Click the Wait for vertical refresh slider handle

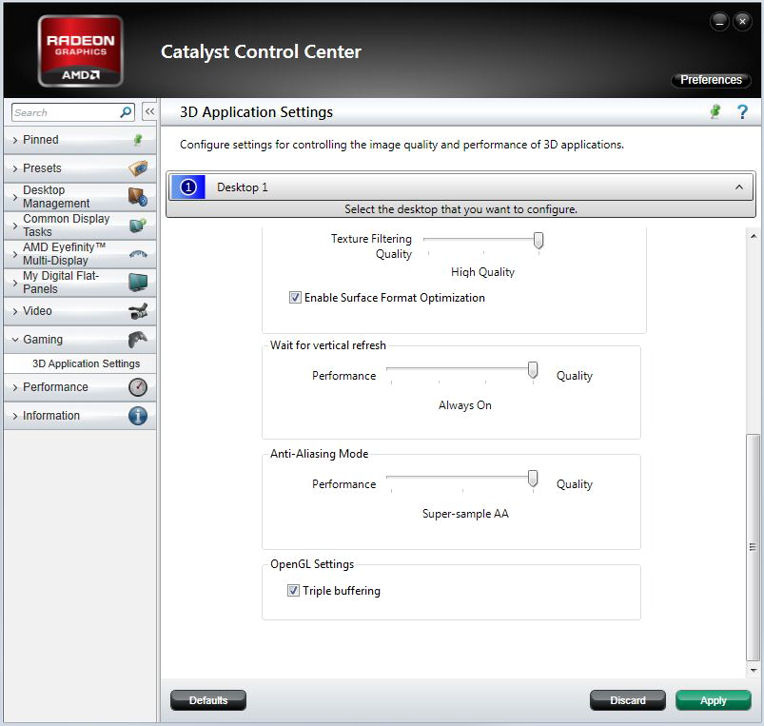[533, 370]
